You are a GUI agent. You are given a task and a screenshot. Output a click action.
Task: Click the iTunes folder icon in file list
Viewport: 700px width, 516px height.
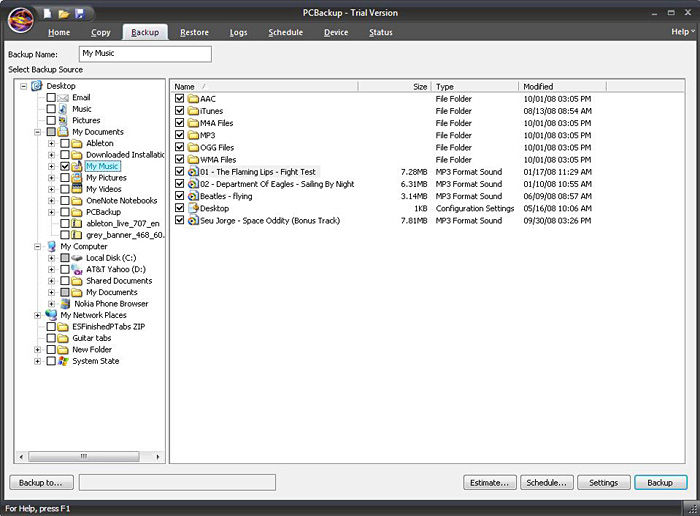tap(193, 111)
